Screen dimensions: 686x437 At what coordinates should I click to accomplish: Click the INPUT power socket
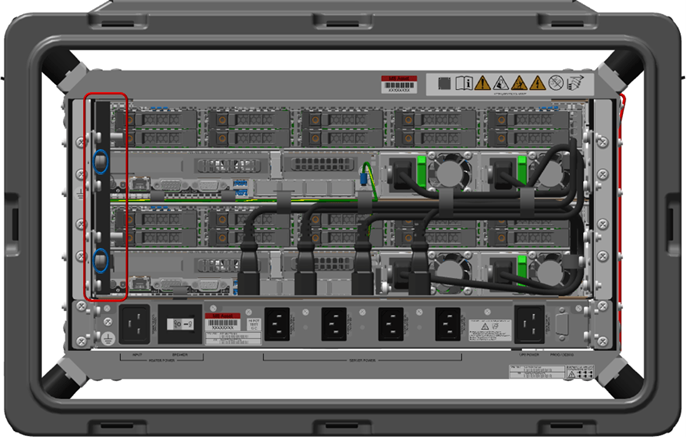click(x=135, y=324)
